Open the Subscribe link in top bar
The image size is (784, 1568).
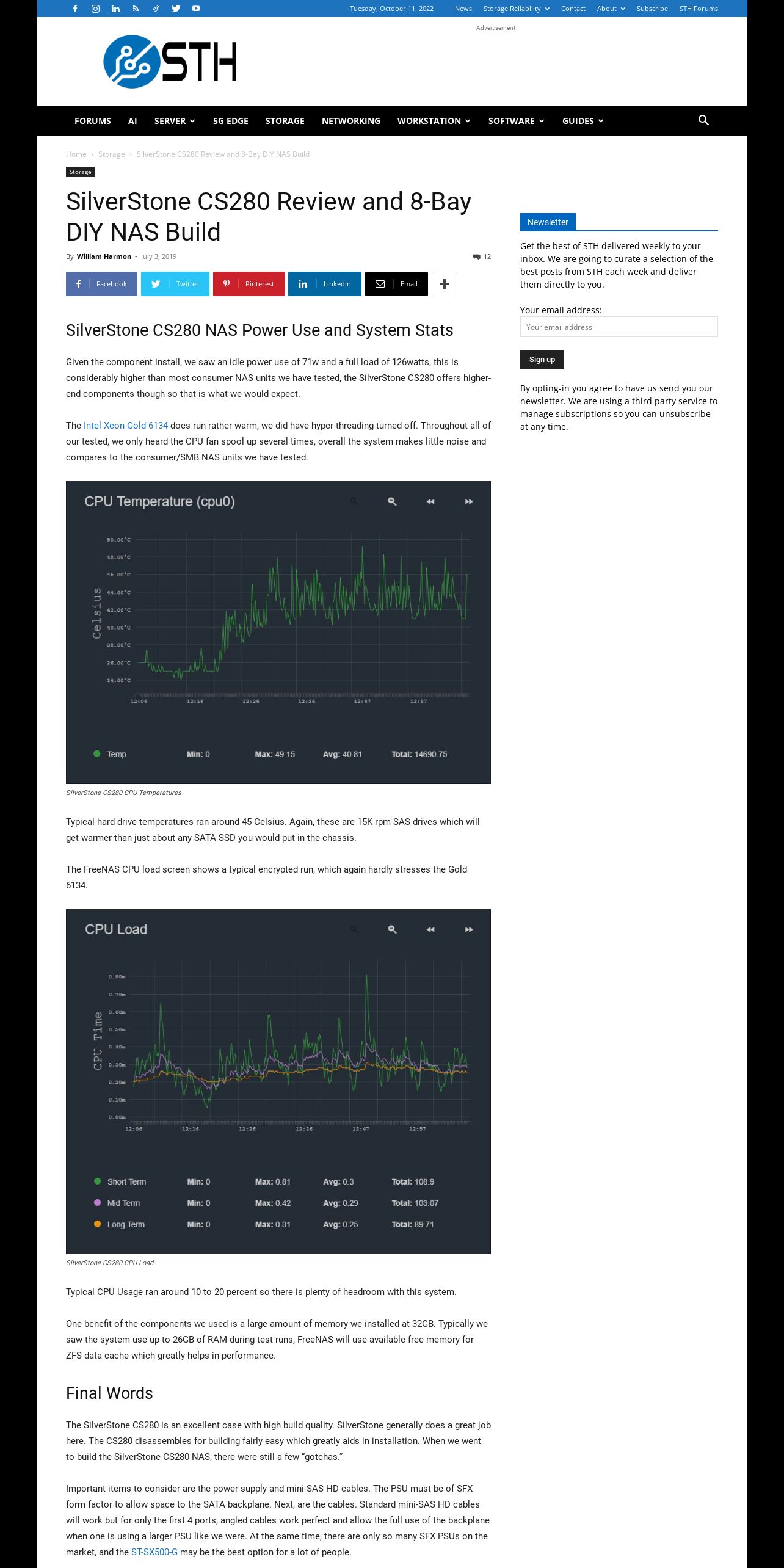(x=652, y=9)
